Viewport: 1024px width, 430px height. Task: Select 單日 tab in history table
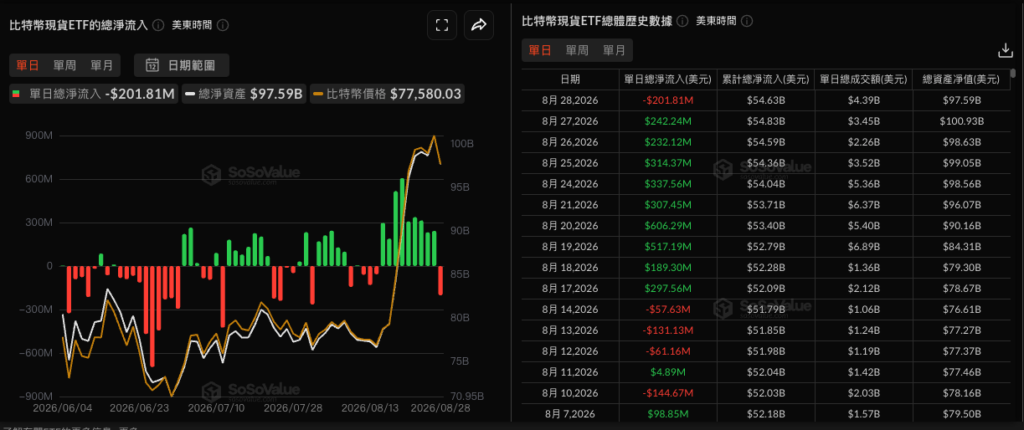click(x=539, y=50)
